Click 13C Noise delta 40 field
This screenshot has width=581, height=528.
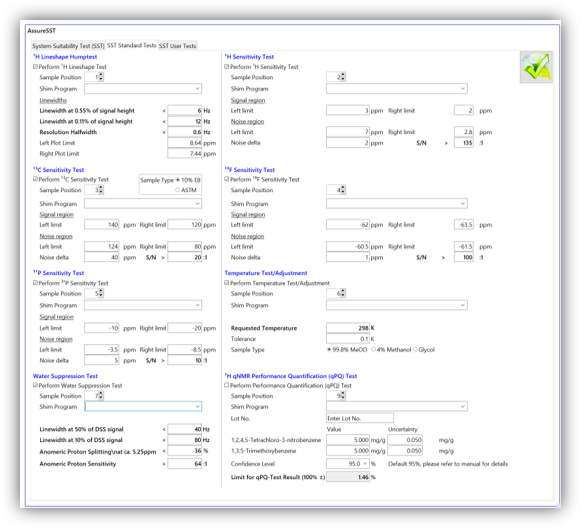(102, 257)
